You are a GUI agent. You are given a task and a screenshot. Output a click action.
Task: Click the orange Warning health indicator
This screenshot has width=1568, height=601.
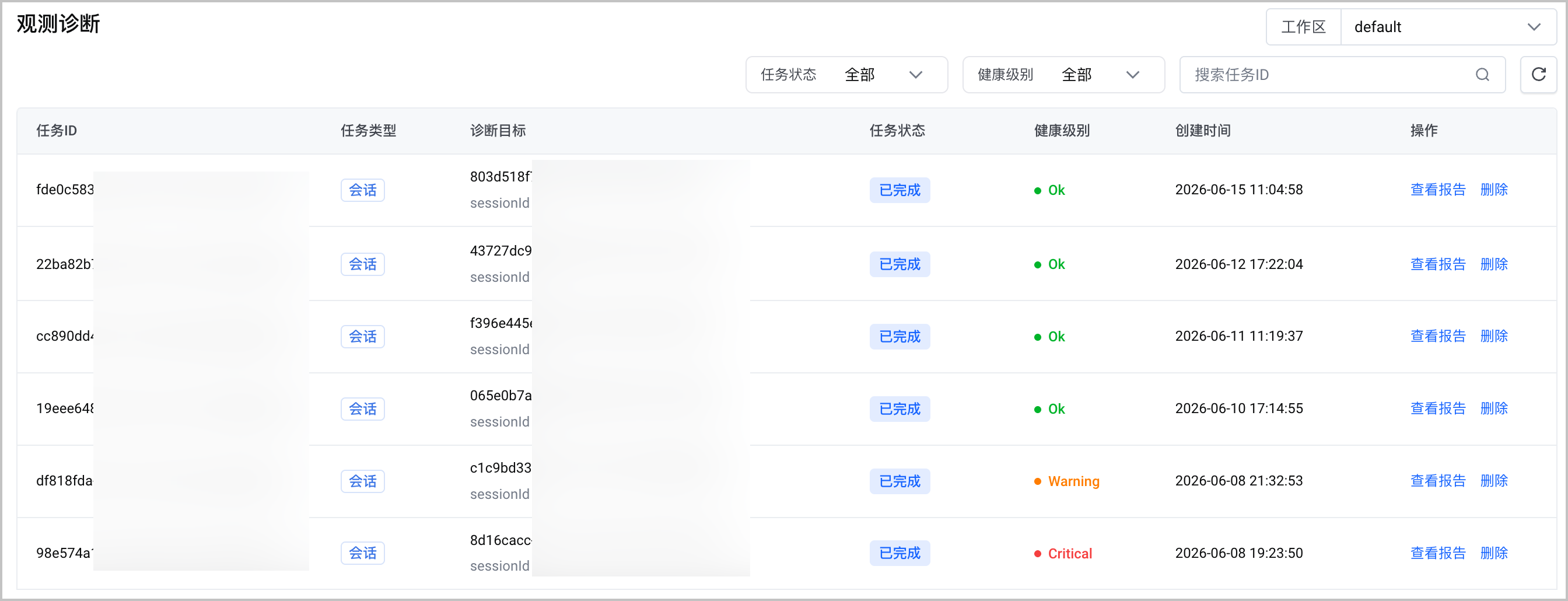click(1066, 481)
